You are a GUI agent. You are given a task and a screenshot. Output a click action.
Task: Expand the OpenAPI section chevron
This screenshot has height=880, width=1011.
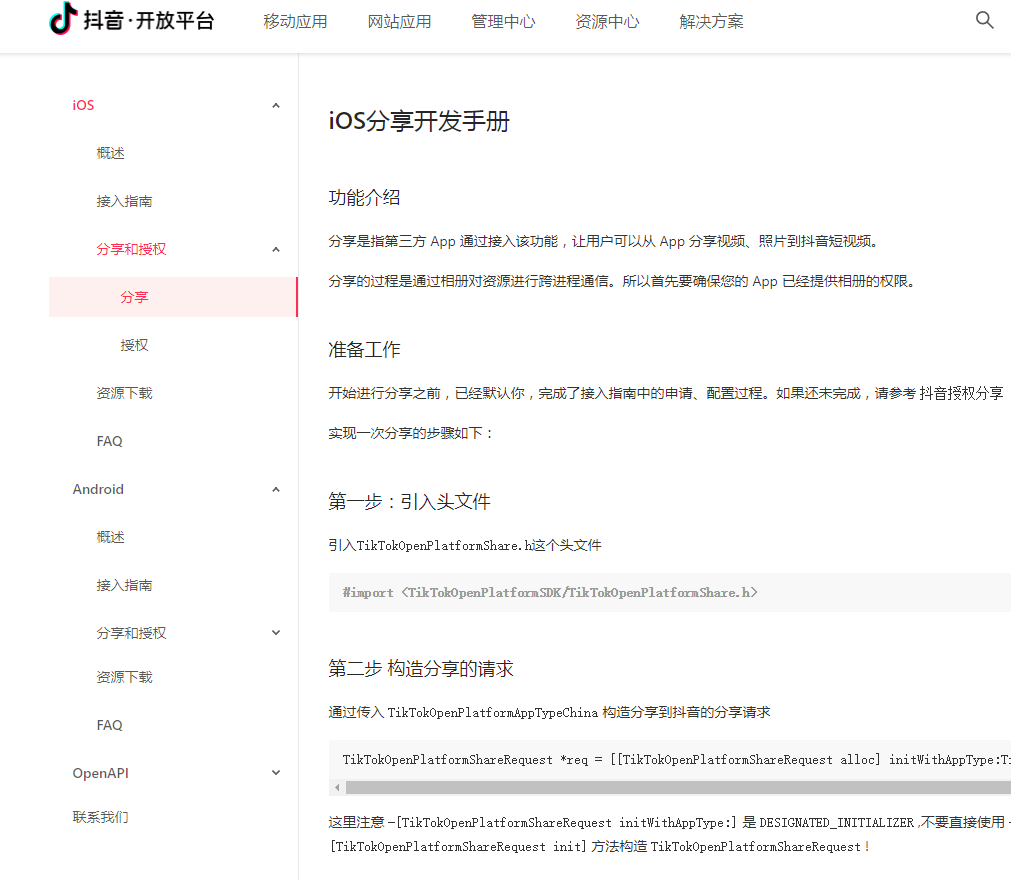pyautogui.click(x=276, y=773)
